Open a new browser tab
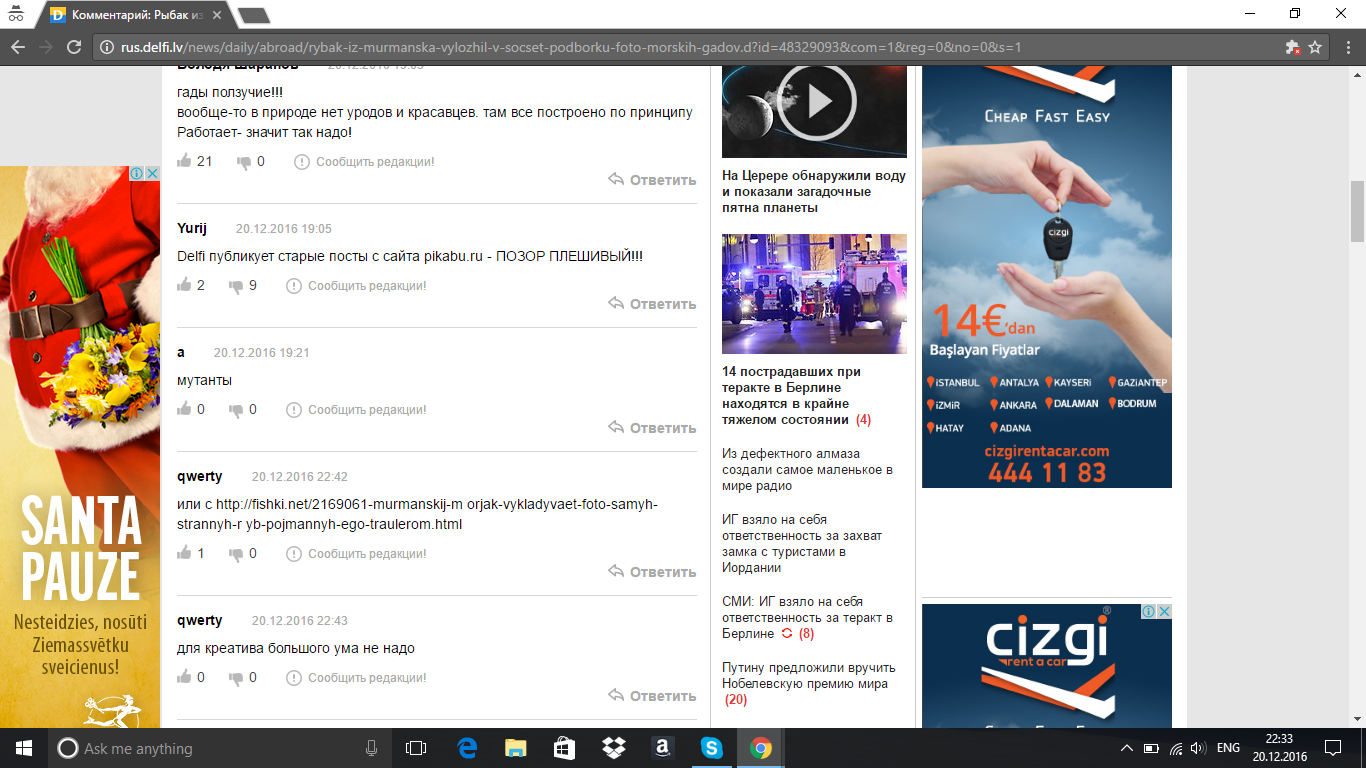Image resolution: width=1366 pixels, height=768 pixels. coord(254,15)
